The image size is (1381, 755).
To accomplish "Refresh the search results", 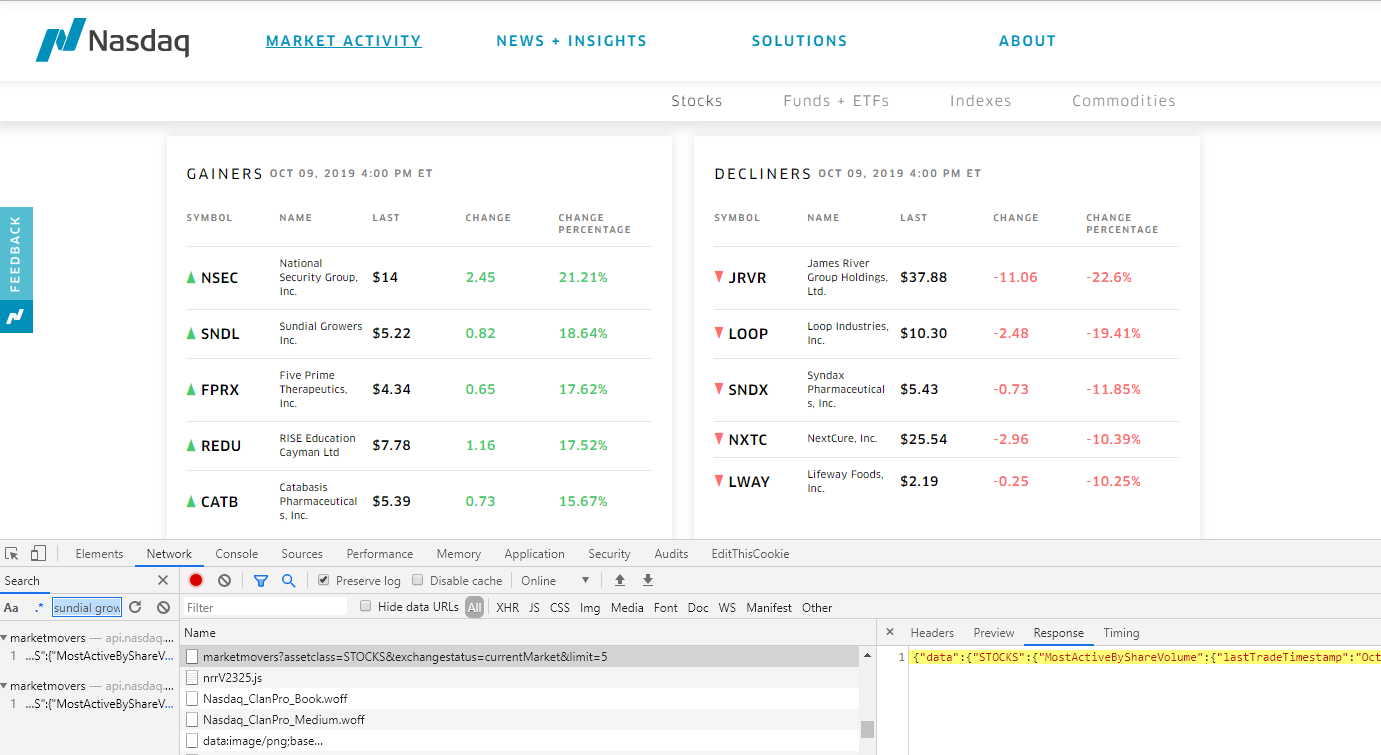I will click(x=135, y=607).
